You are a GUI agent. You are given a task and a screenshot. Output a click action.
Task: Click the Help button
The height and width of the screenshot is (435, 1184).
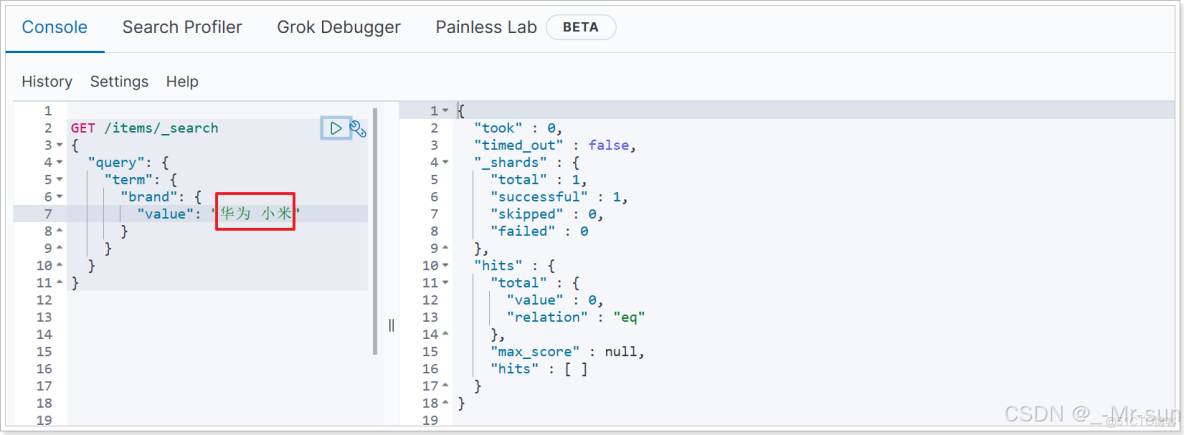point(182,81)
